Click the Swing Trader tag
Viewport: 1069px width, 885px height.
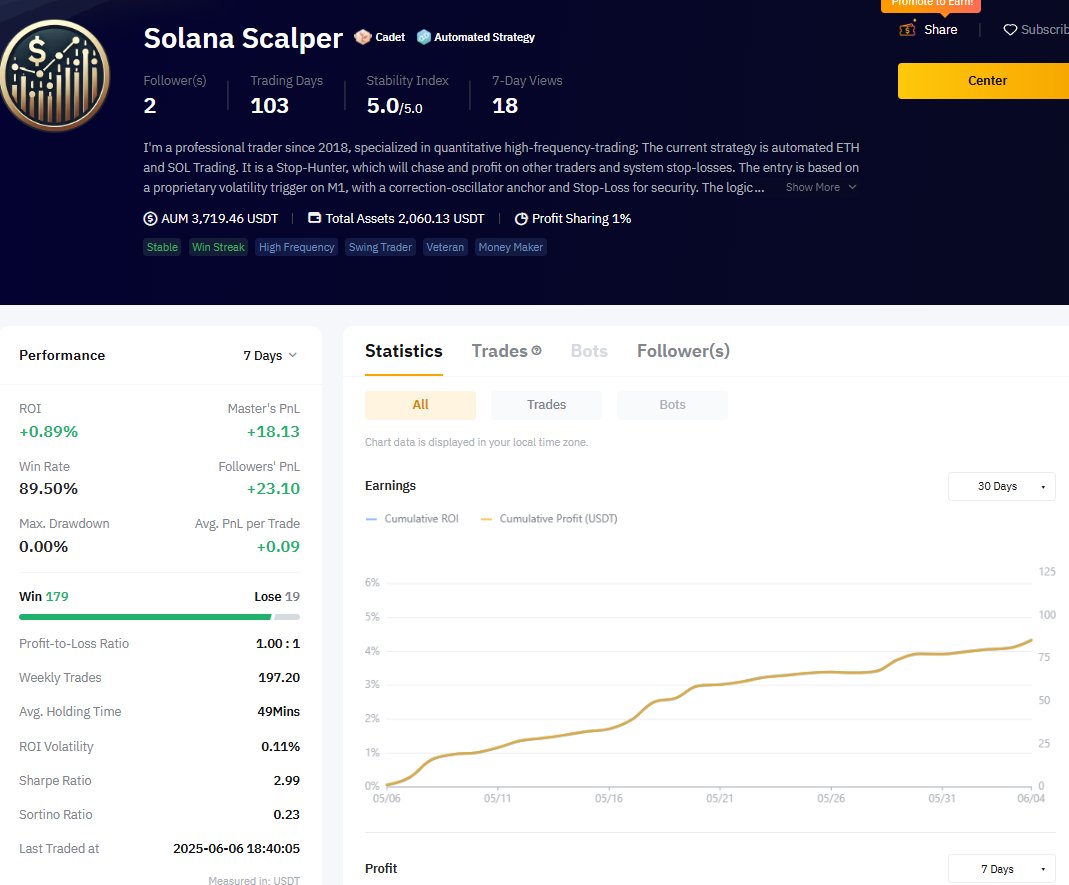click(380, 247)
